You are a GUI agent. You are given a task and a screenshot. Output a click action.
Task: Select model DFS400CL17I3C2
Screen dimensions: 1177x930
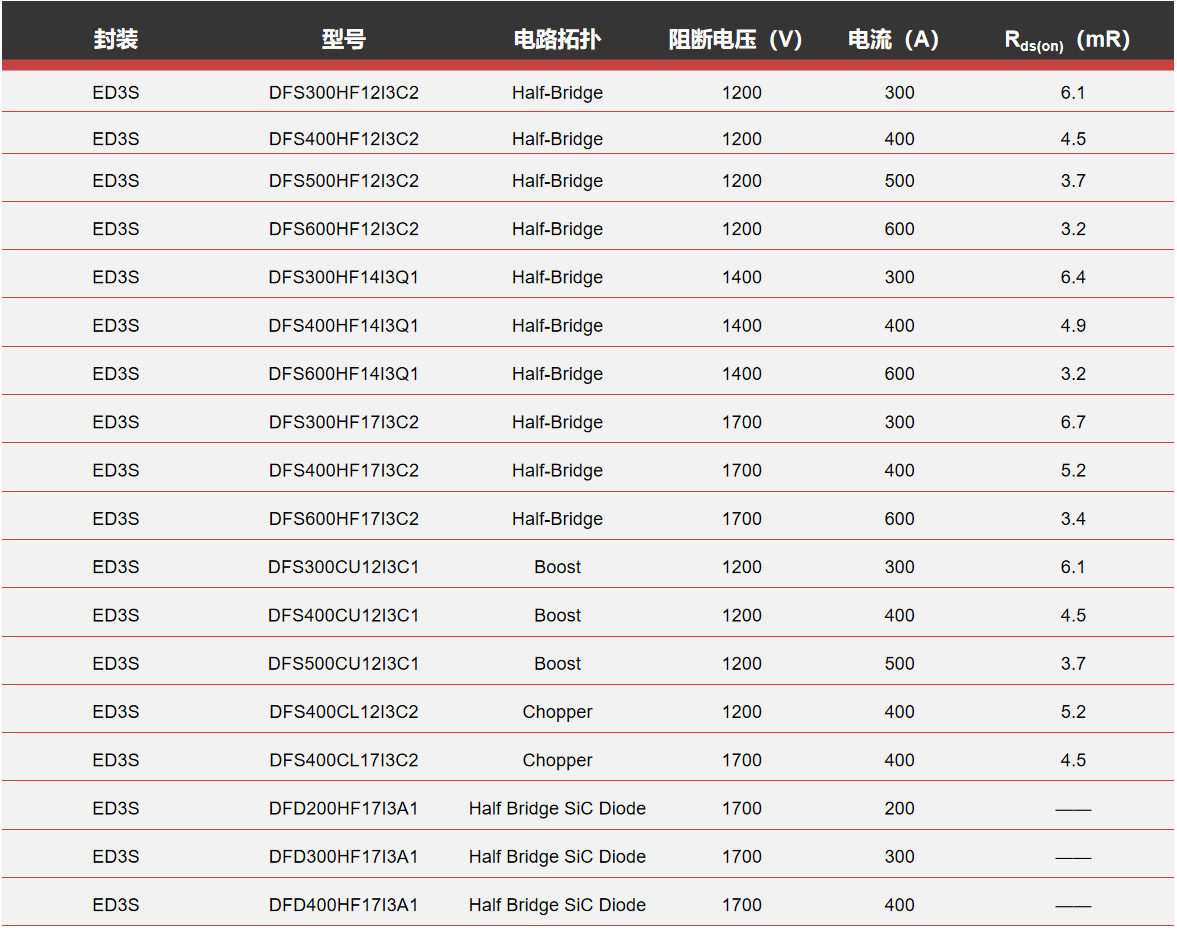[344, 760]
